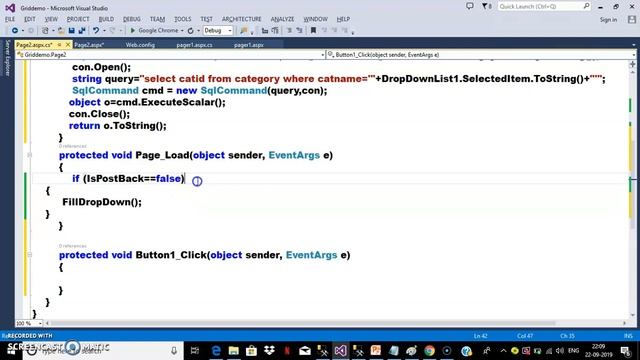The width and height of the screenshot is (640, 360).
Task: Collapse the Page_Load method outline
Action: (x=29, y=155)
